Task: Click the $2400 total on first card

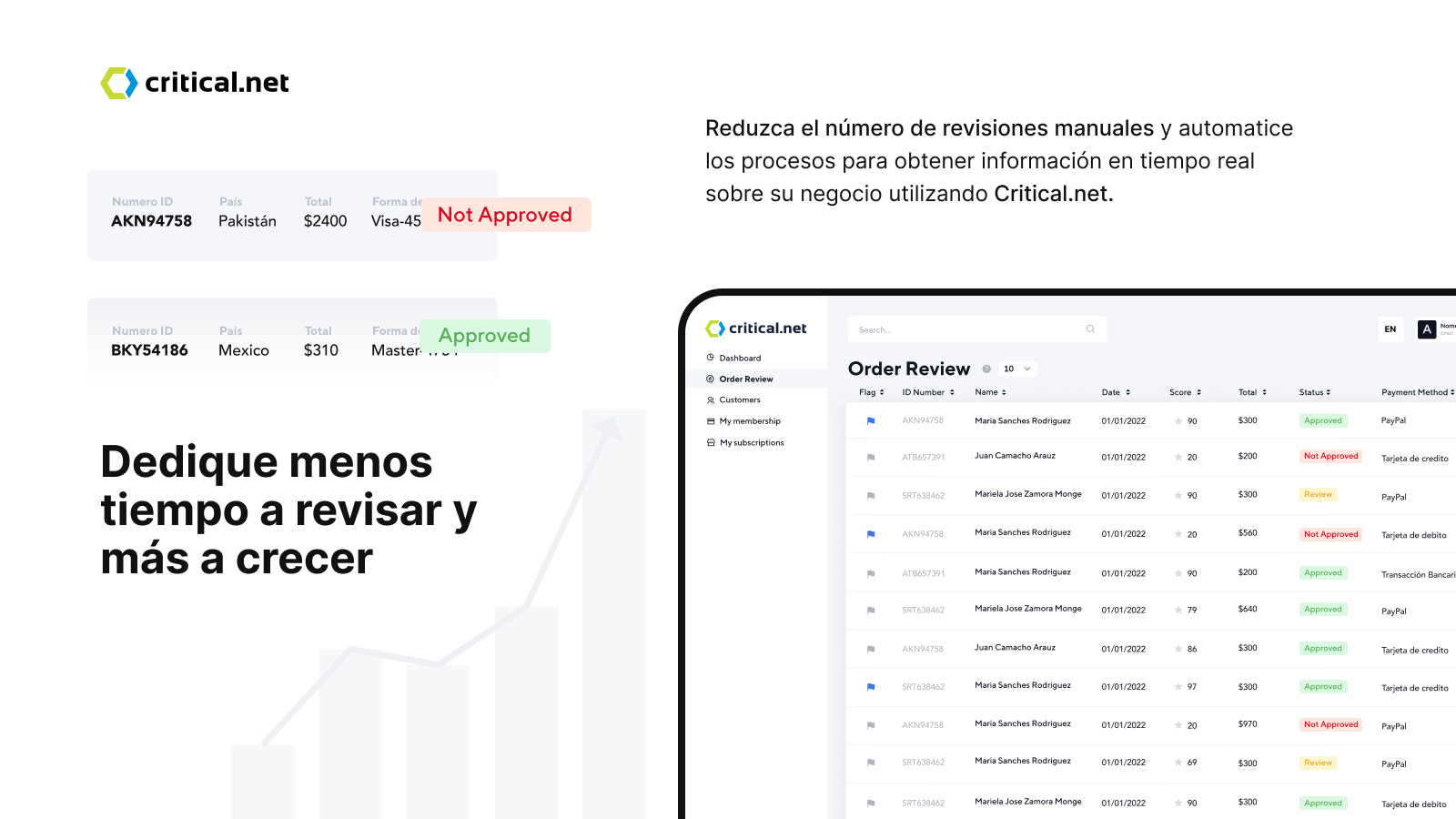Action: click(326, 221)
